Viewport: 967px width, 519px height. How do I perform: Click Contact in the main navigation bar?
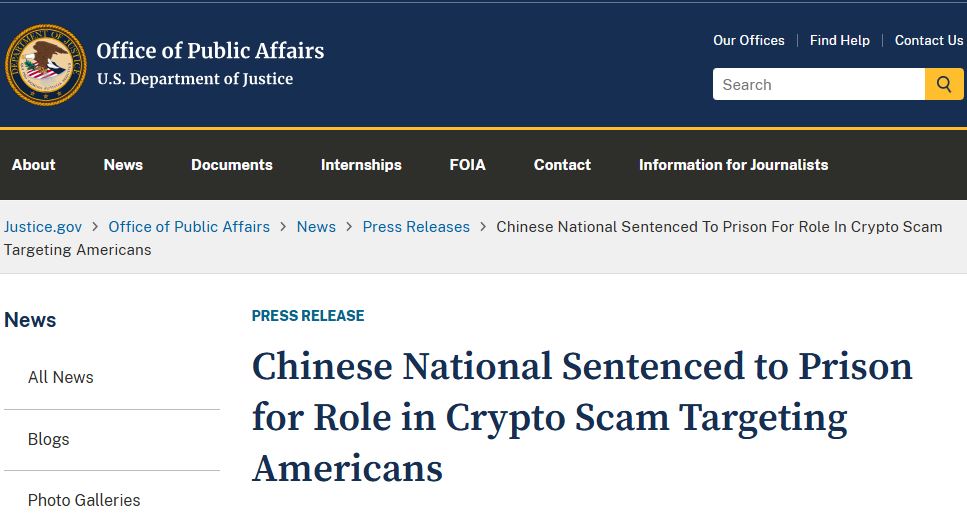pos(562,165)
